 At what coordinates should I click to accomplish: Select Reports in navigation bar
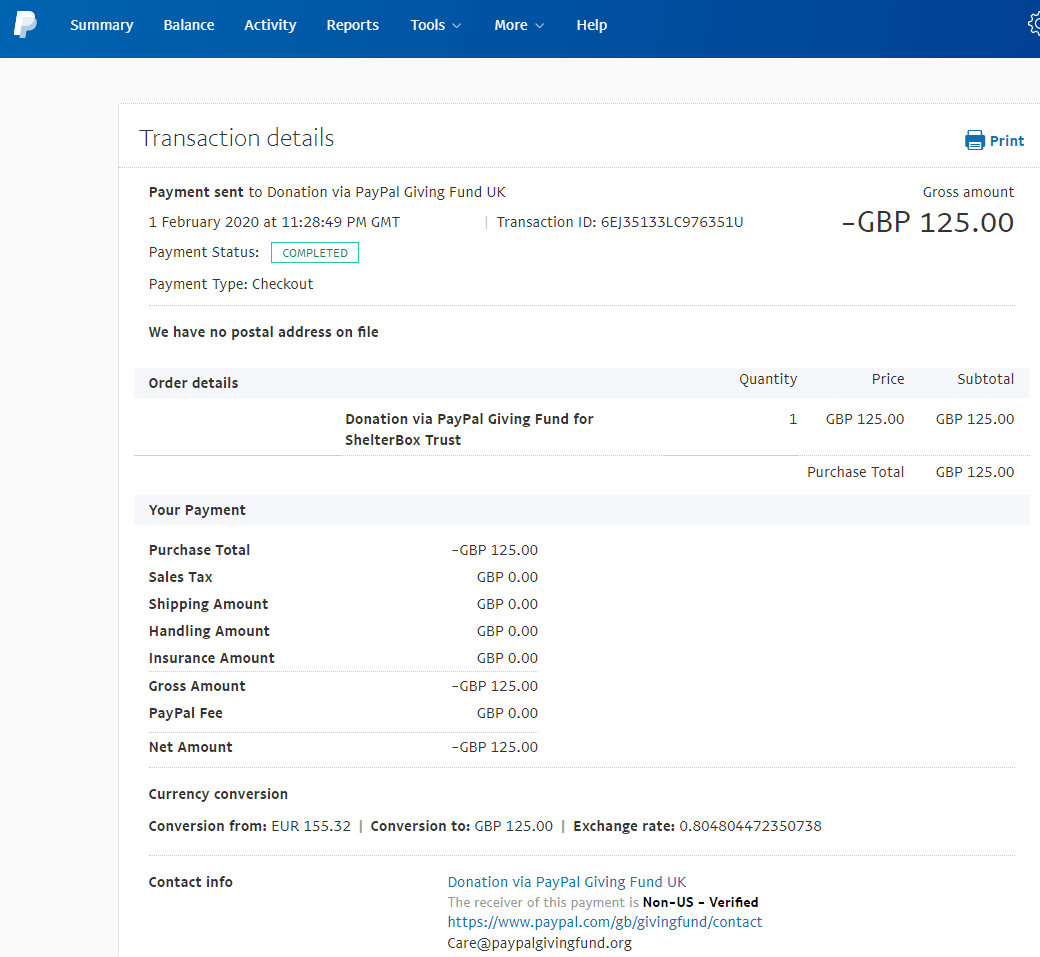coord(352,25)
